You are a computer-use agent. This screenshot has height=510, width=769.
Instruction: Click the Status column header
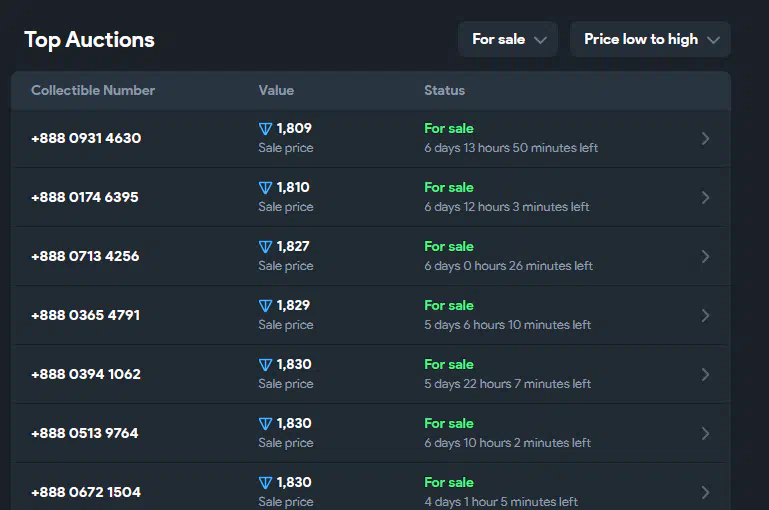coord(444,90)
